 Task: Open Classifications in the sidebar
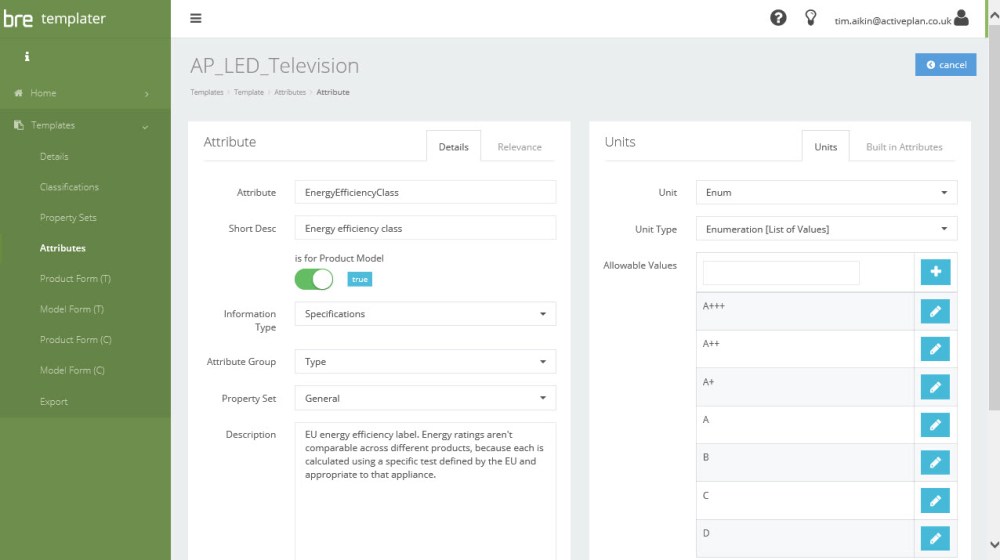tap(70, 187)
